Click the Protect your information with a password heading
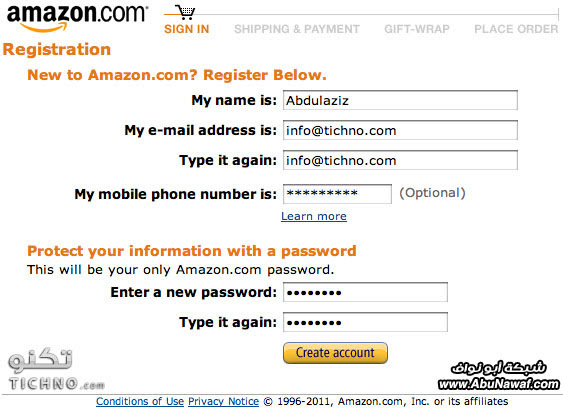 coord(192,251)
